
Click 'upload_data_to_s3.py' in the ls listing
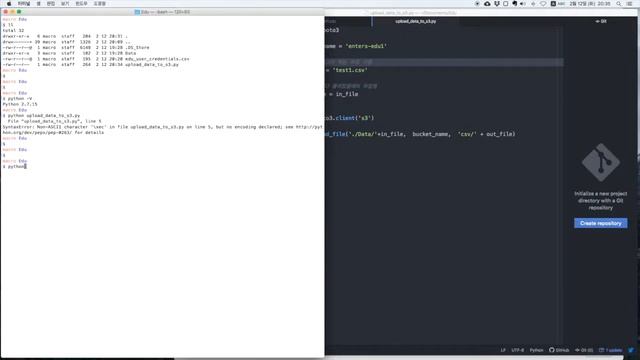click(x=152, y=64)
